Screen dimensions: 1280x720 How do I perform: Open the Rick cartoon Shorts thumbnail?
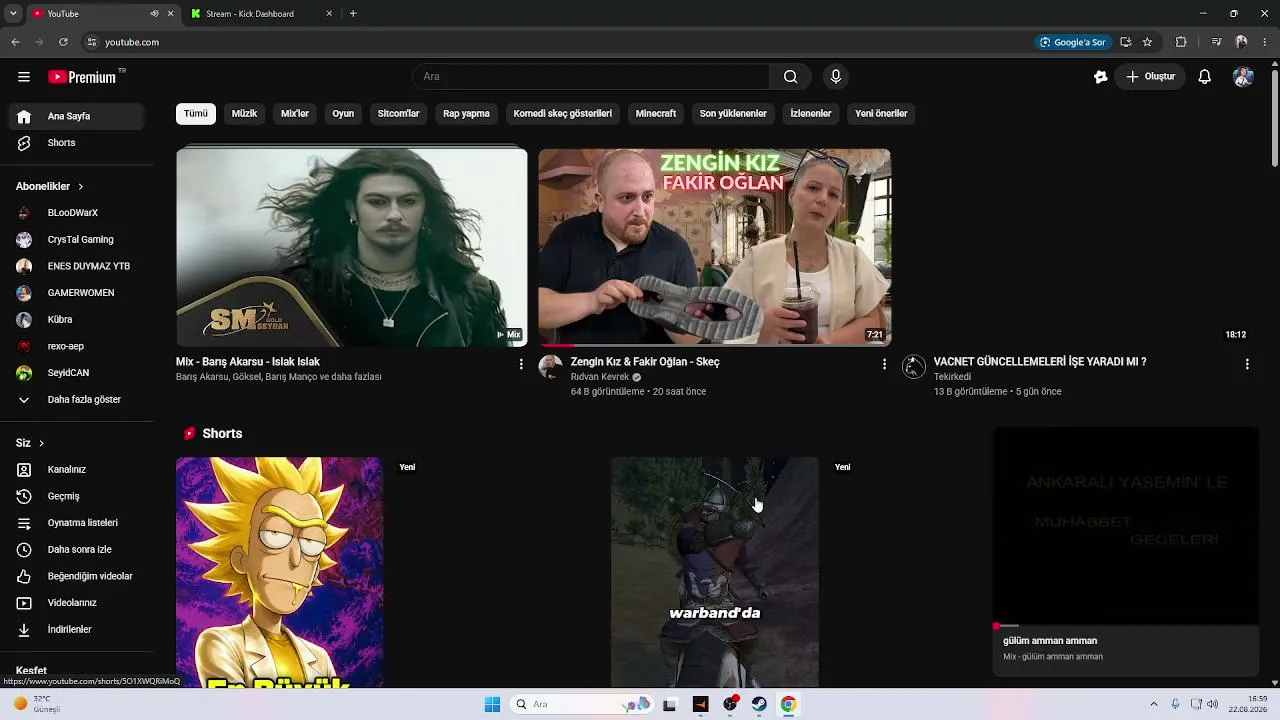point(279,572)
